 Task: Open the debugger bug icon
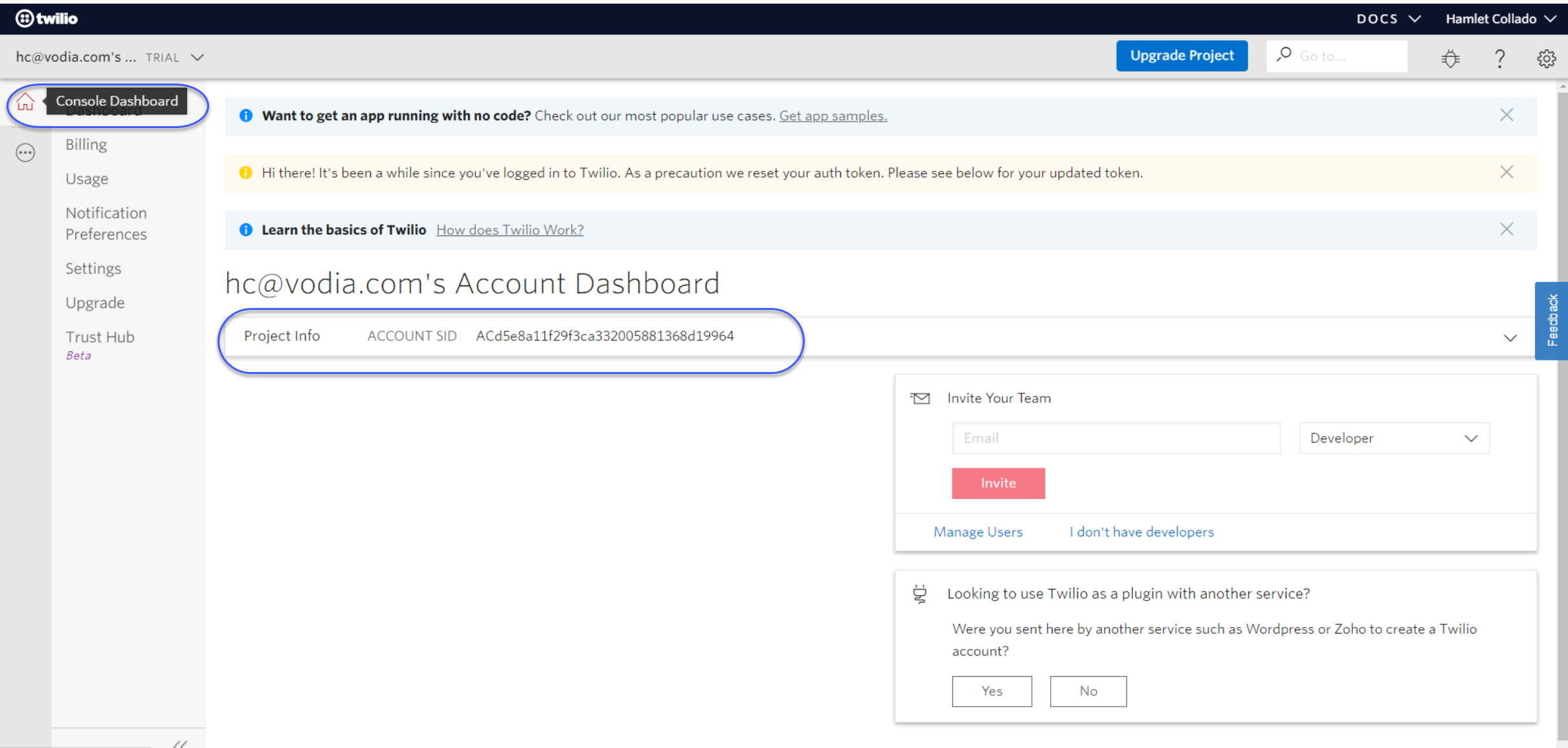point(1450,58)
